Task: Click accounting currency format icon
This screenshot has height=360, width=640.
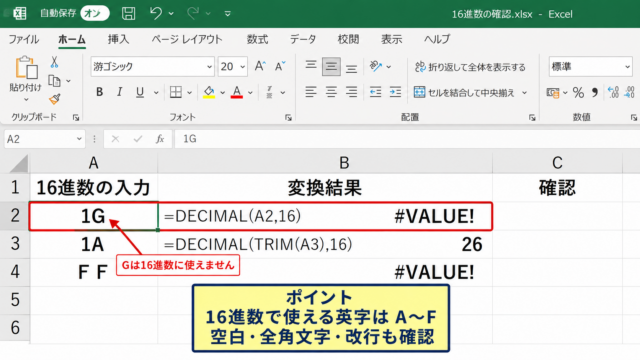Action: pyautogui.click(x=553, y=93)
